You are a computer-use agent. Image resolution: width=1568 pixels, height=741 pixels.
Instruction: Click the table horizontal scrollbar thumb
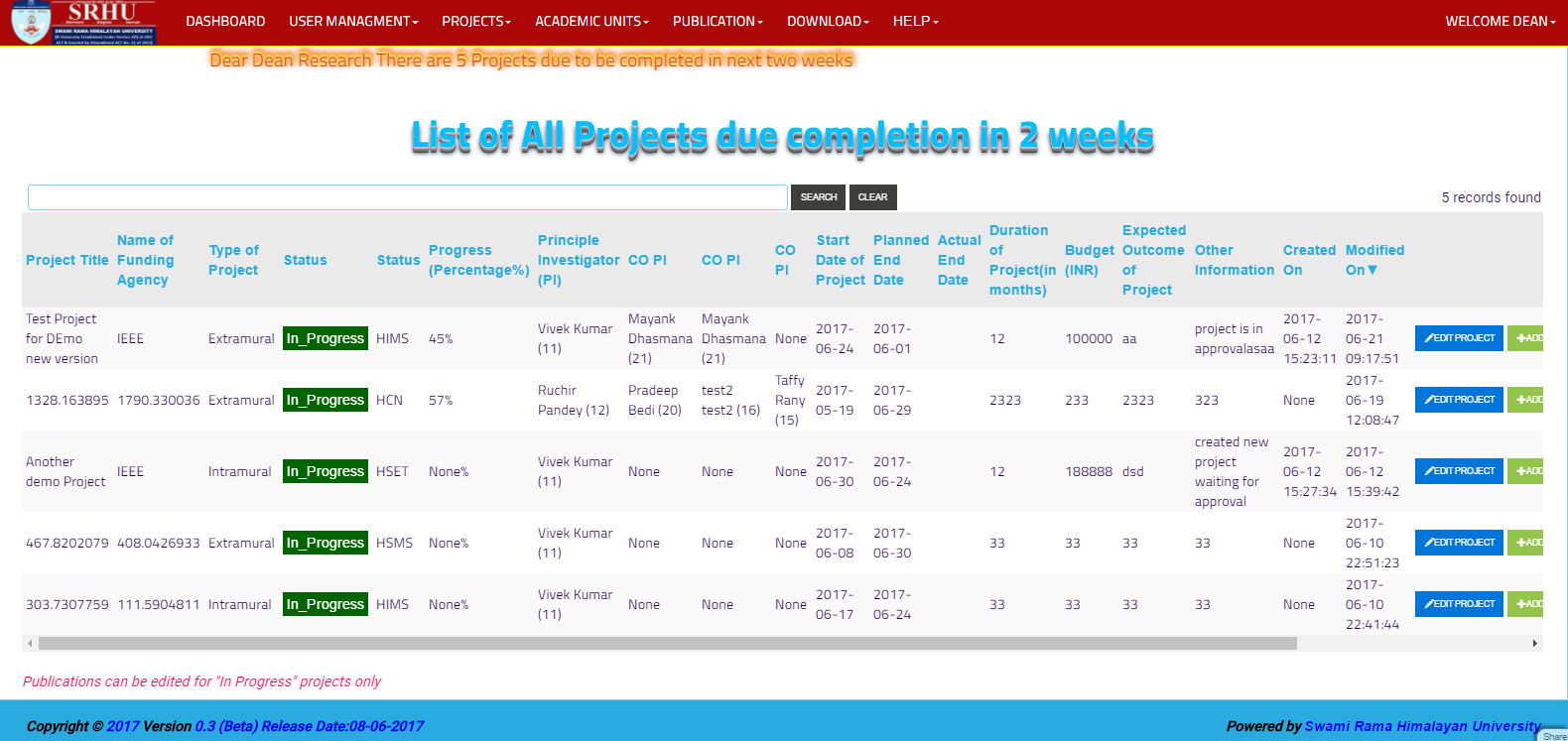667,644
